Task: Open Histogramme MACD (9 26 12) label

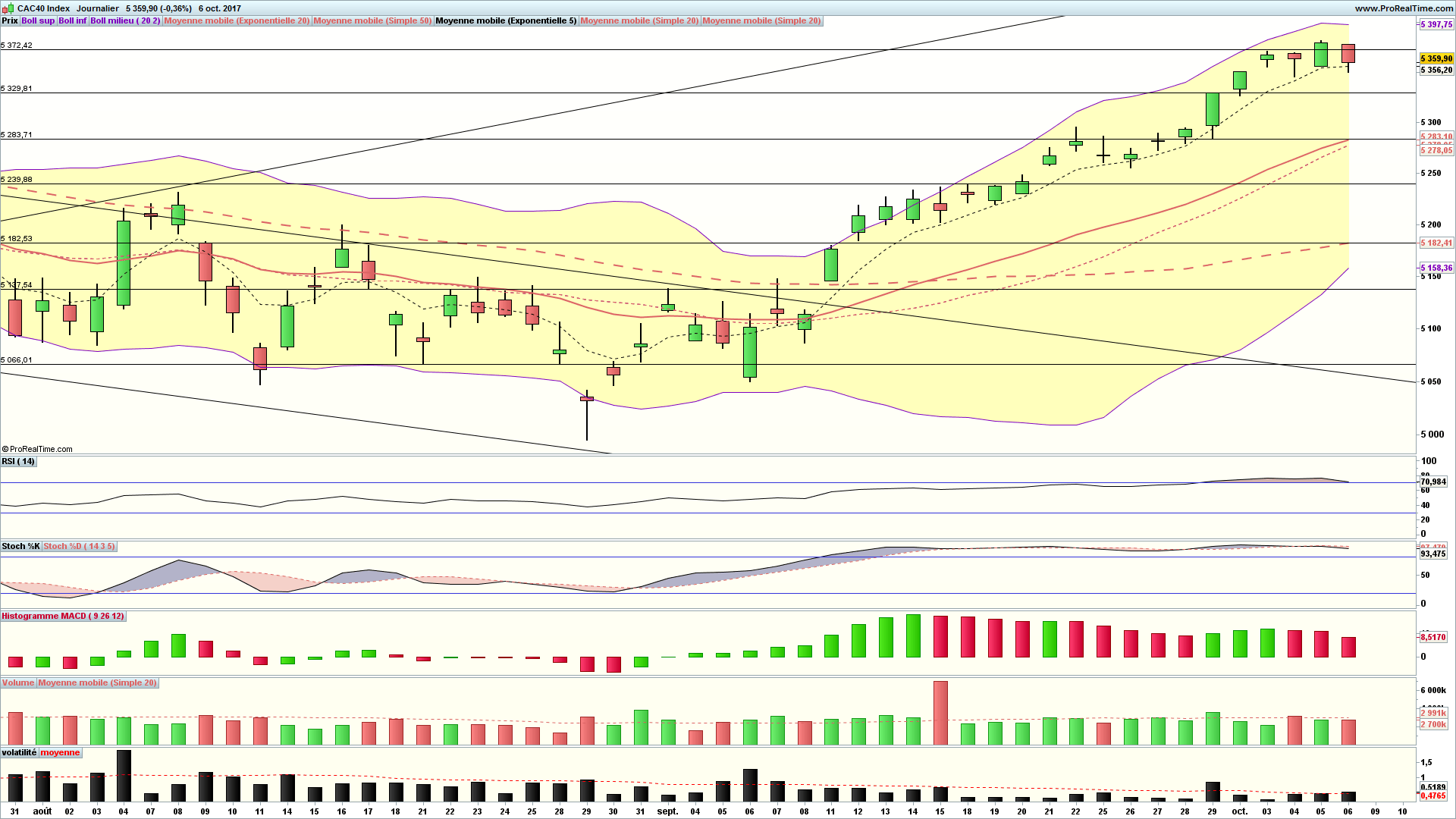Action: (x=63, y=617)
